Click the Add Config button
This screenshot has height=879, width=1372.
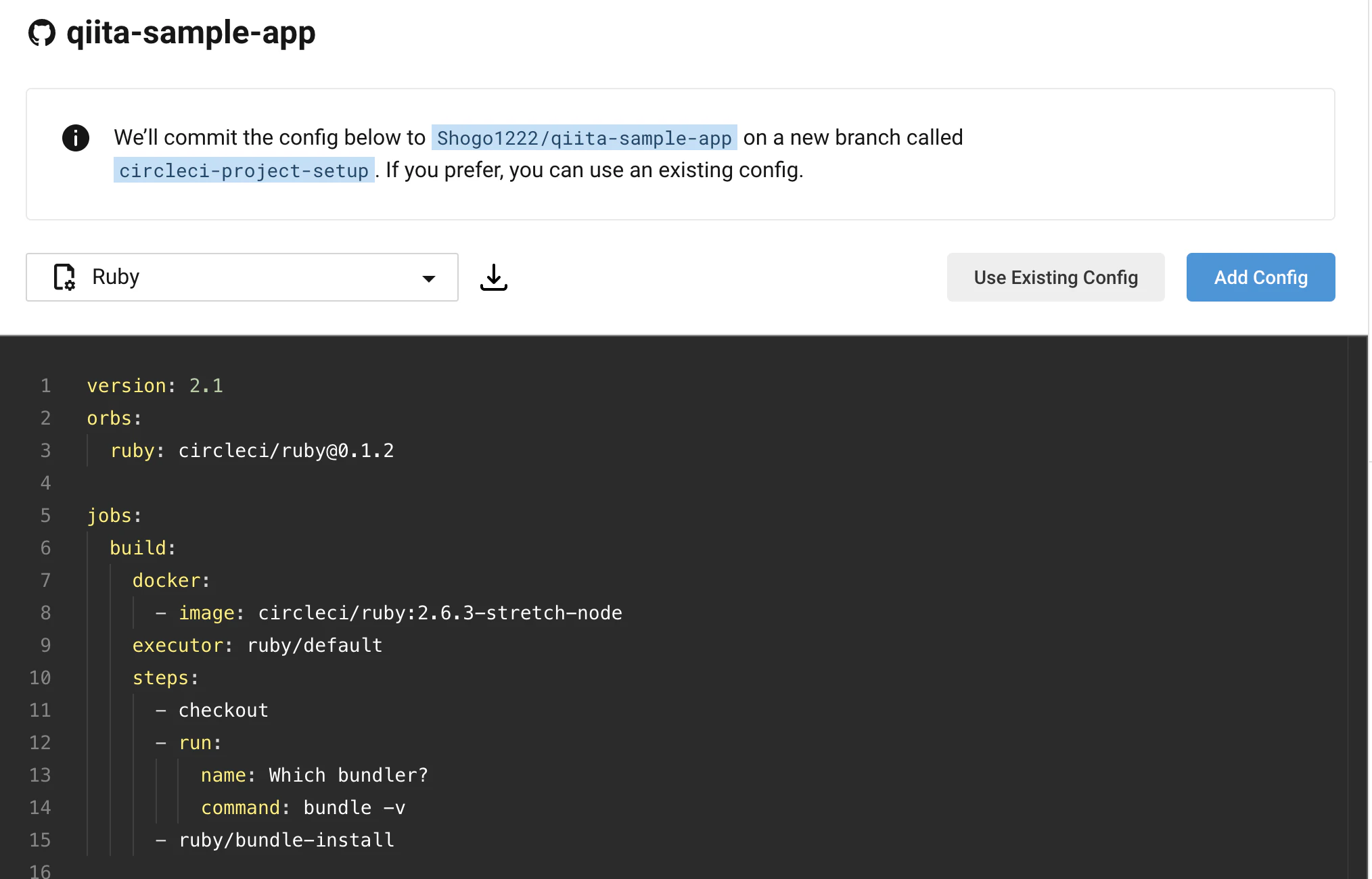coord(1260,277)
